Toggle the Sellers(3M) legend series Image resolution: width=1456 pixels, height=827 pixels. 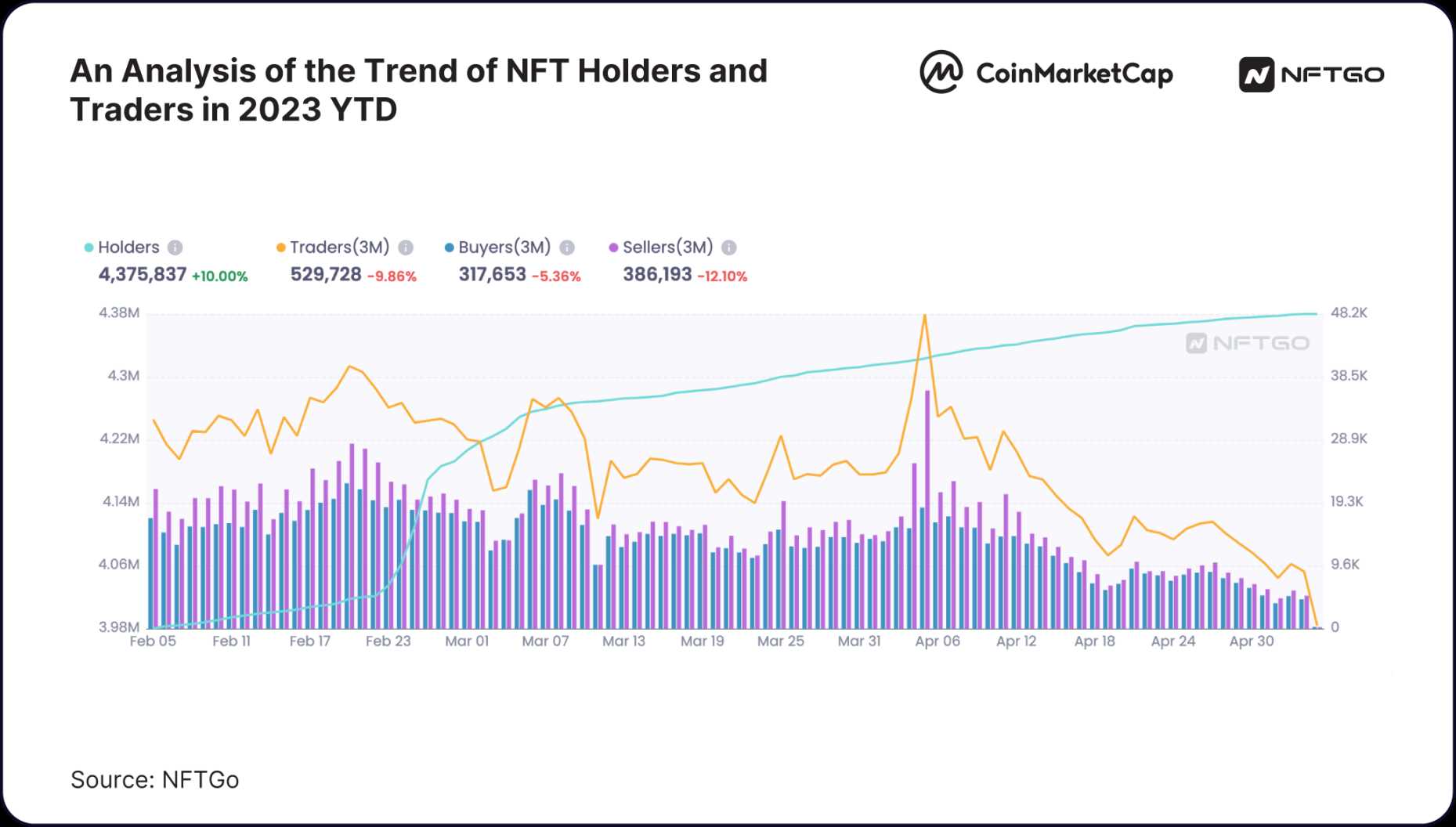point(667,247)
